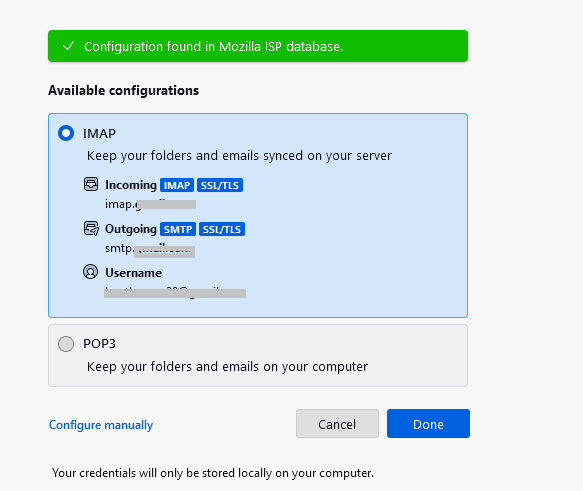Select the POP3 configuration radio button

coord(66,343)
